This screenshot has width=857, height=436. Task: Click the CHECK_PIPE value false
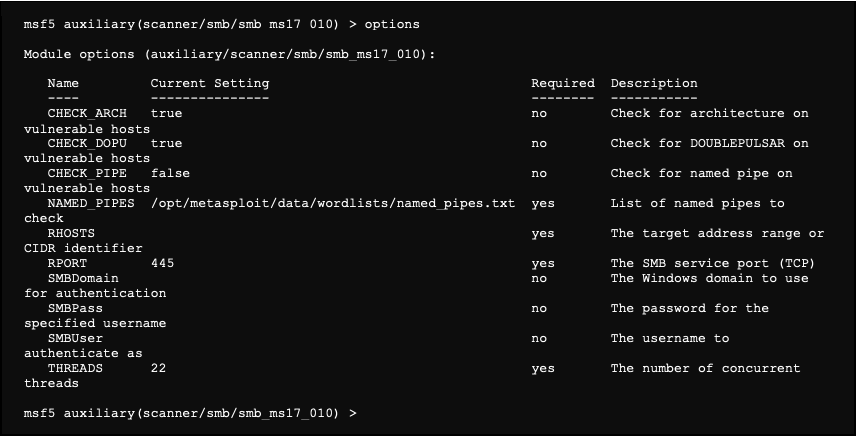click(x=170, y=174)
